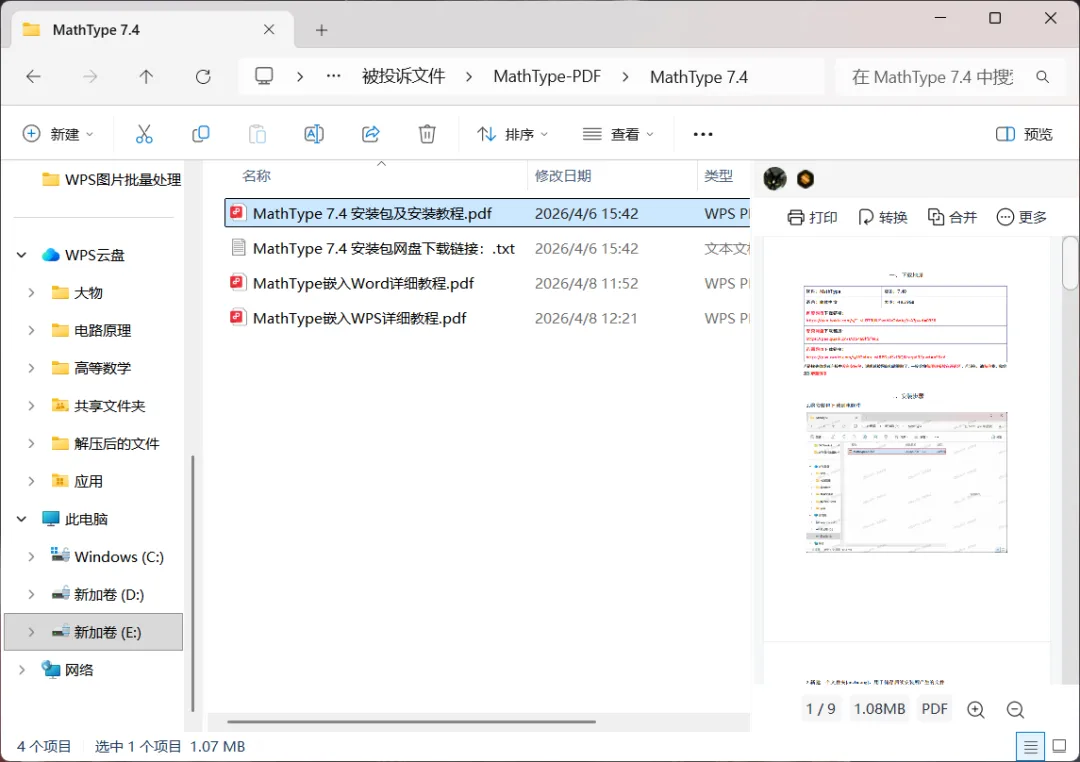
Task: Expand the 大物 folder
Action: point(31,293)
